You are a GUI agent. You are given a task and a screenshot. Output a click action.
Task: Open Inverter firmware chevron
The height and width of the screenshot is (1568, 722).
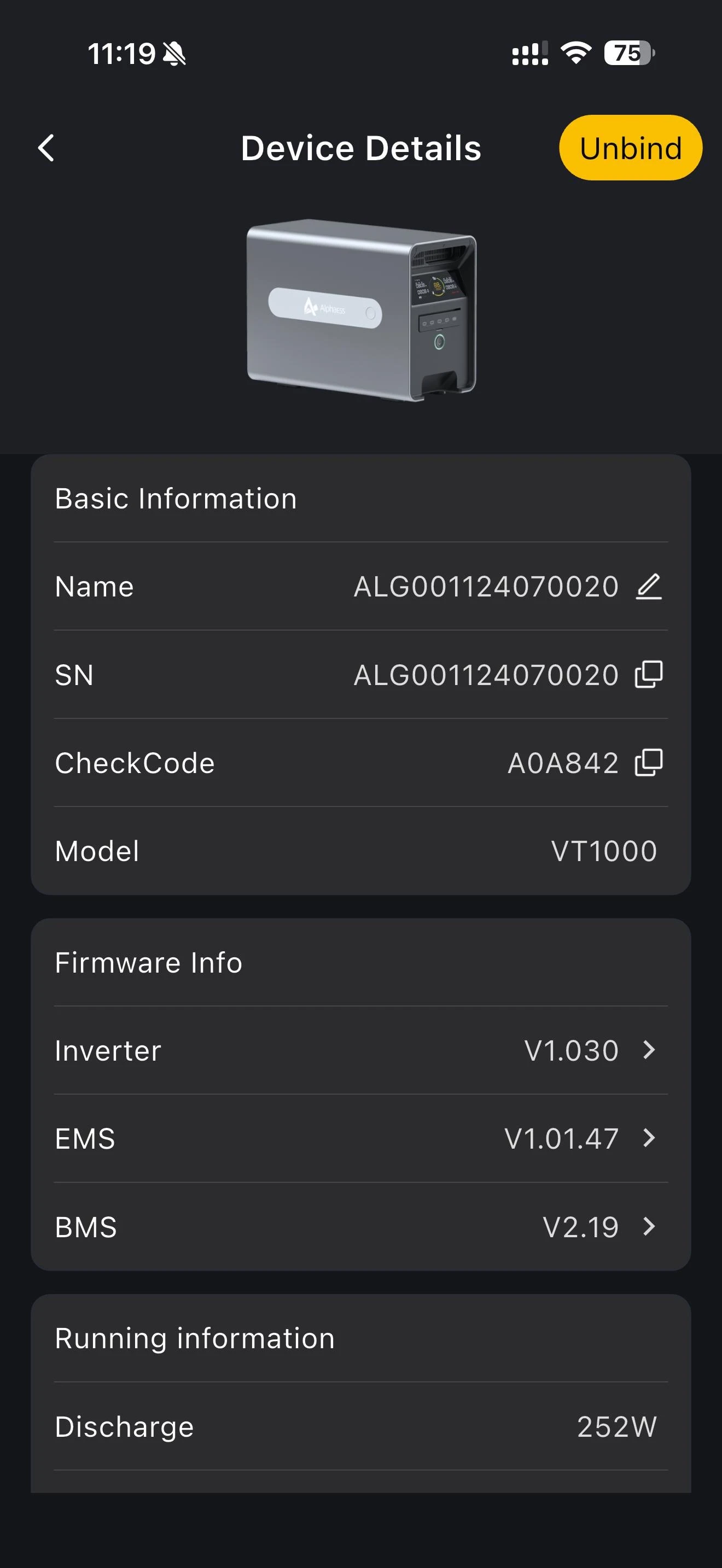tap(650, 1049)
